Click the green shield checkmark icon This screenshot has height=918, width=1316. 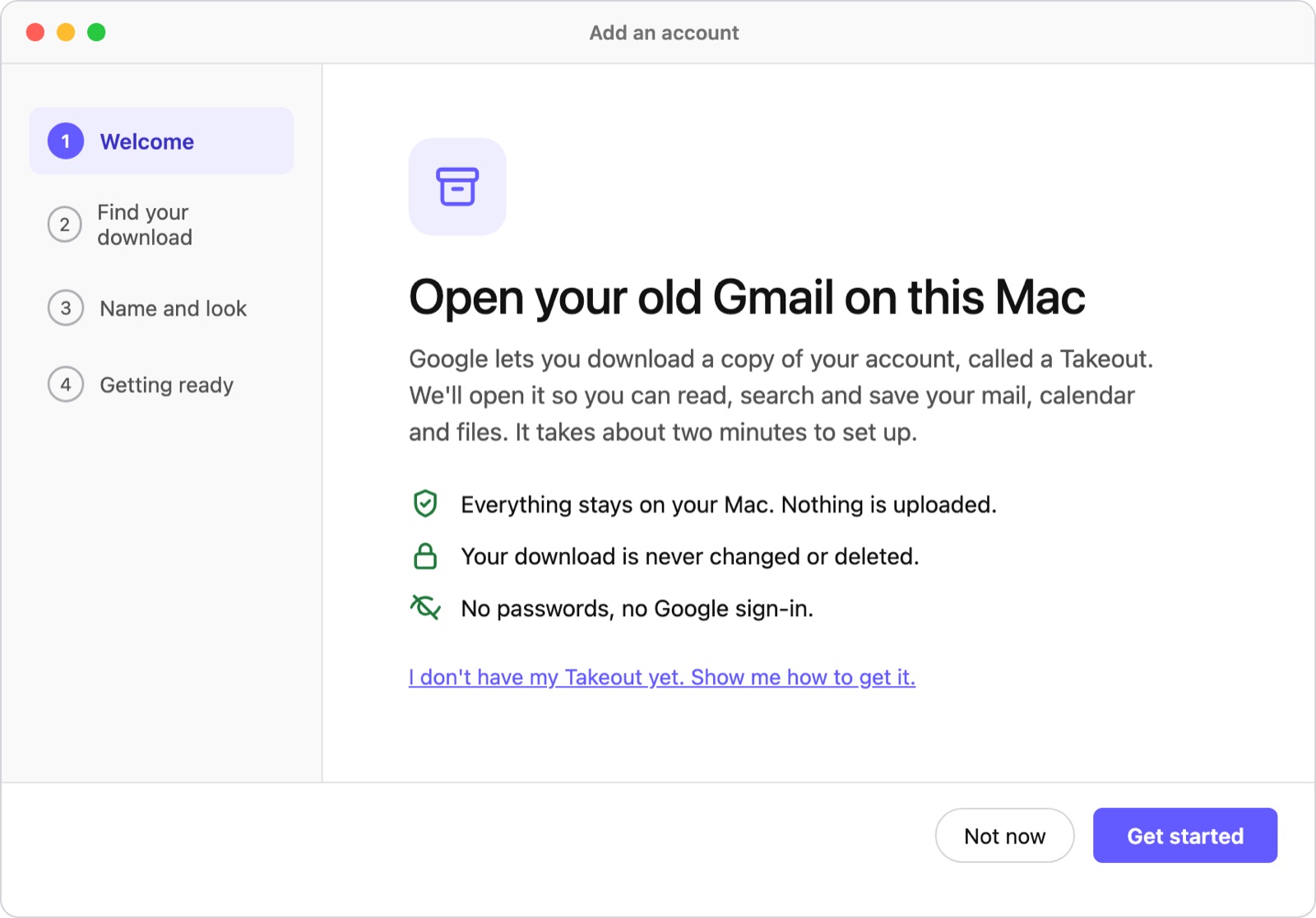(425, 503)
